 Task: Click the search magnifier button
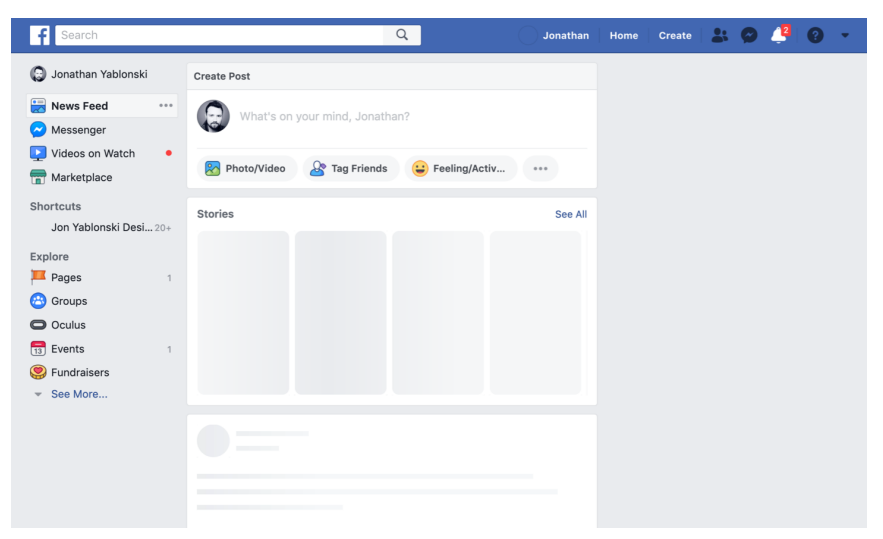click(x=402, y=35)
